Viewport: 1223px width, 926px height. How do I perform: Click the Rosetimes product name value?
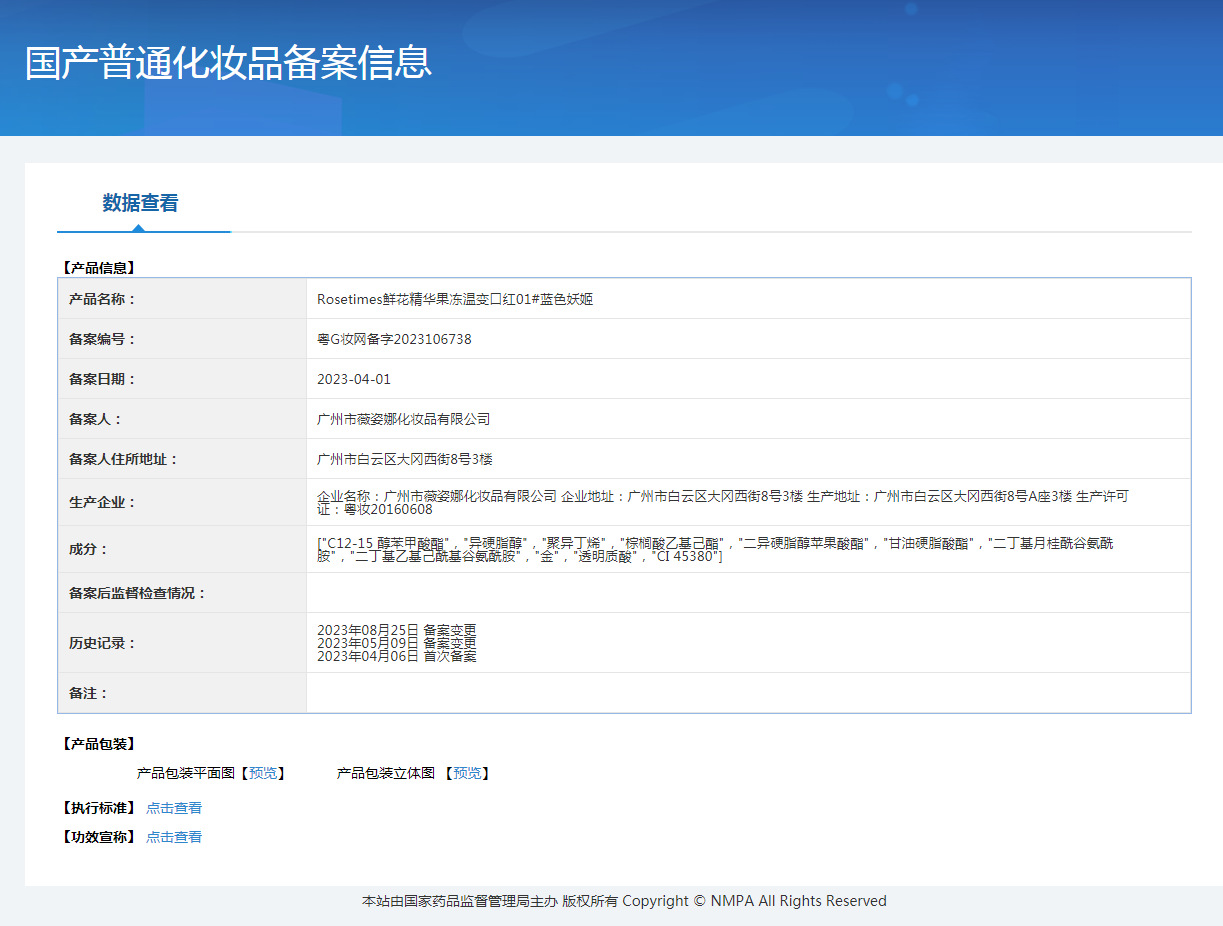[x=455, y=299]
